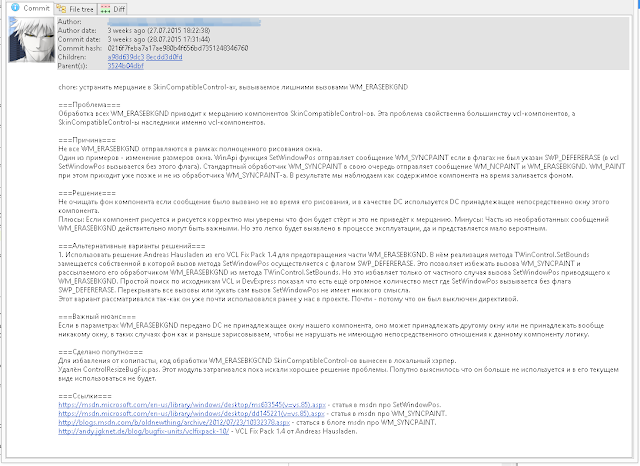Click the commit title line starting with "chore:"
This screenshot has height=466, width=640.
[x=233, y=87]
